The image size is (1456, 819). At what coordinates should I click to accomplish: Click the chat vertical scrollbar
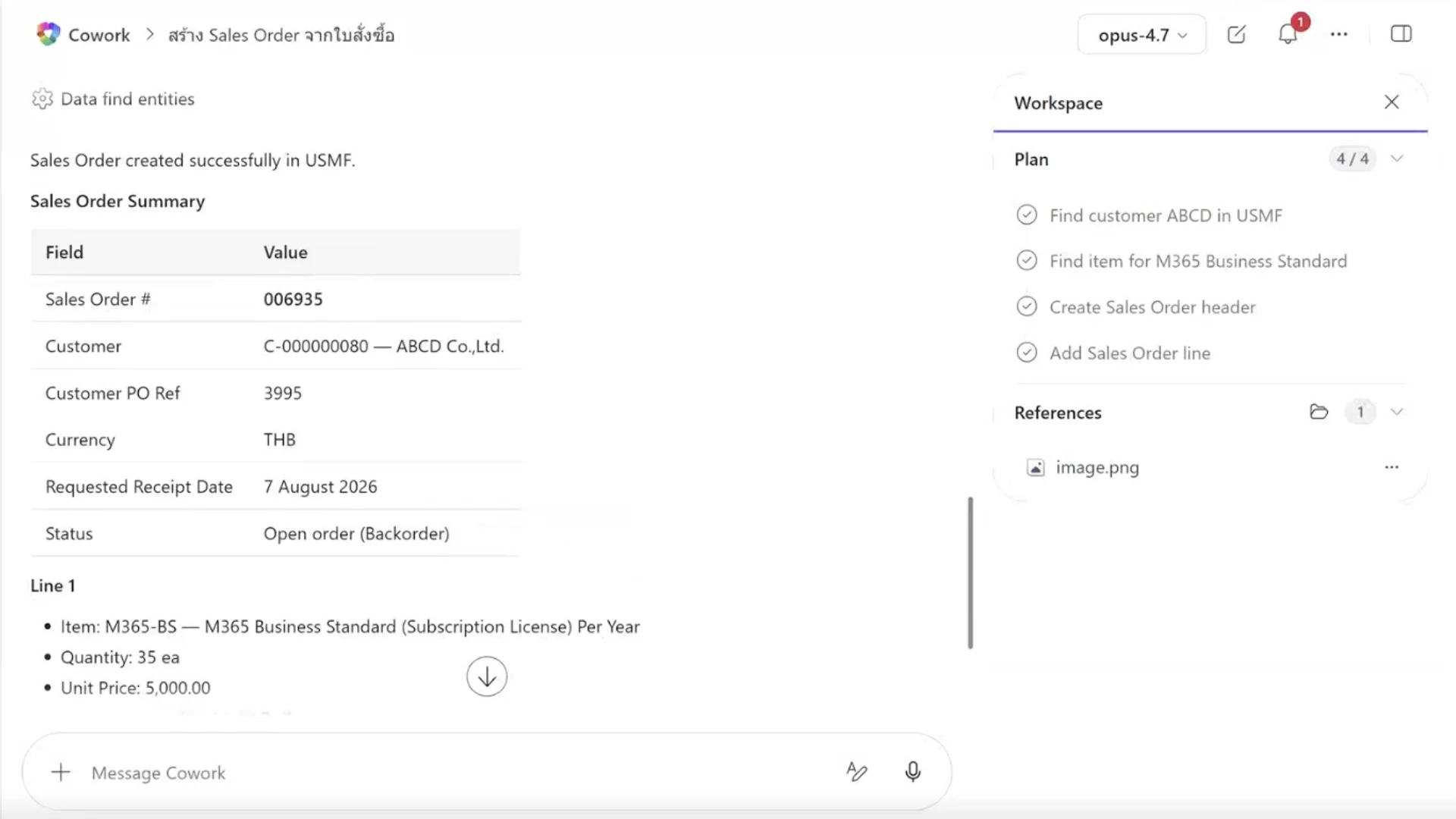tap(970, 573)
